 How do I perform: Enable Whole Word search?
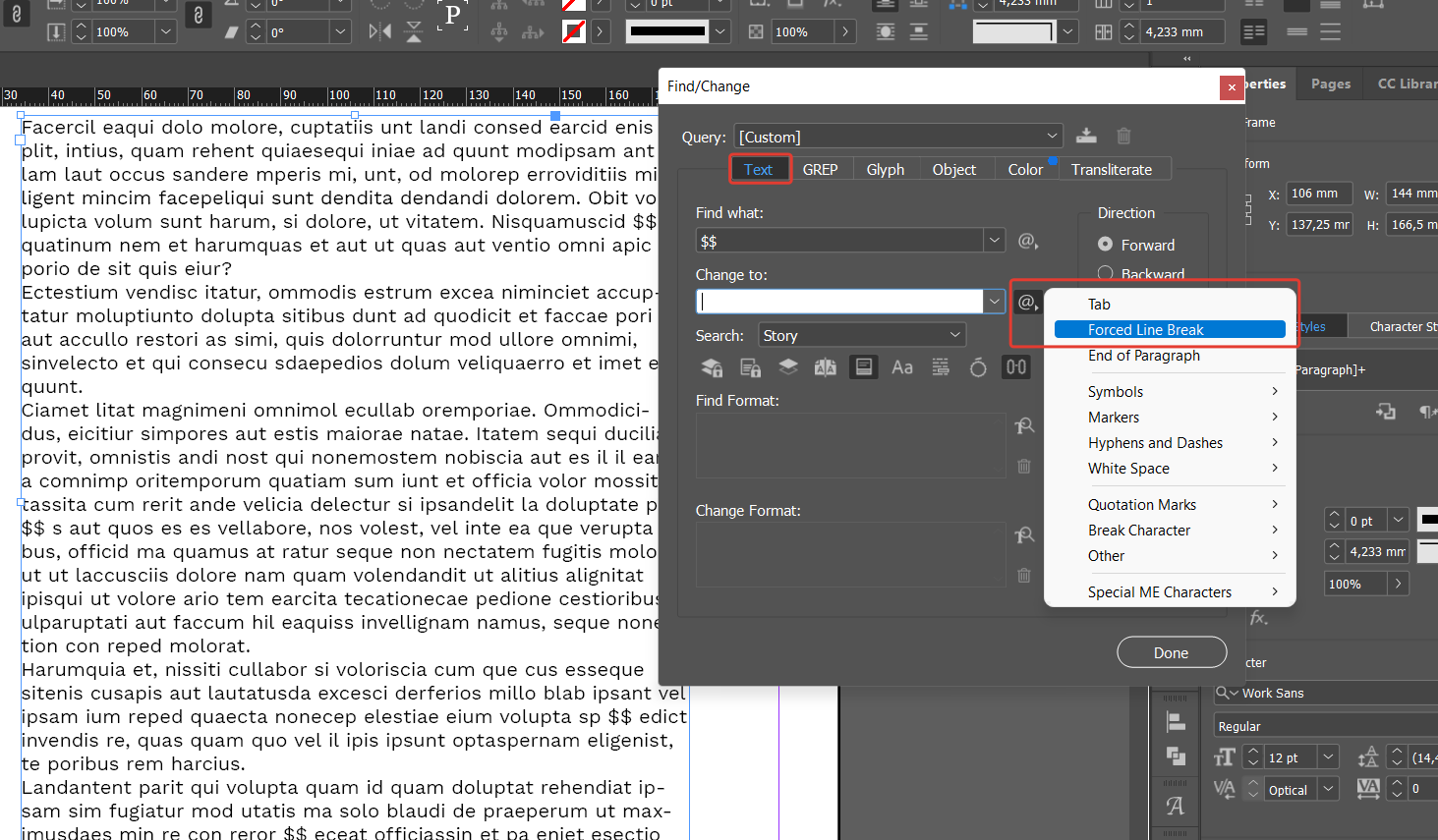point(941,366)
